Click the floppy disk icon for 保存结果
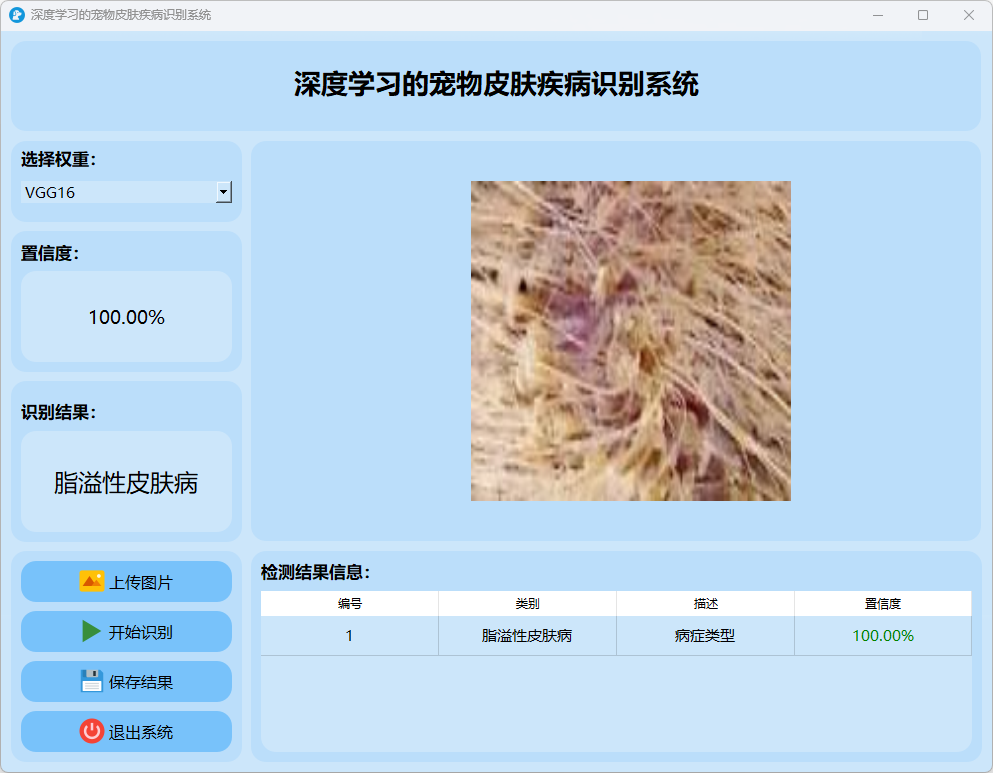Image resolution: width=993 pixels, height=773 pixels. point(92,681)
